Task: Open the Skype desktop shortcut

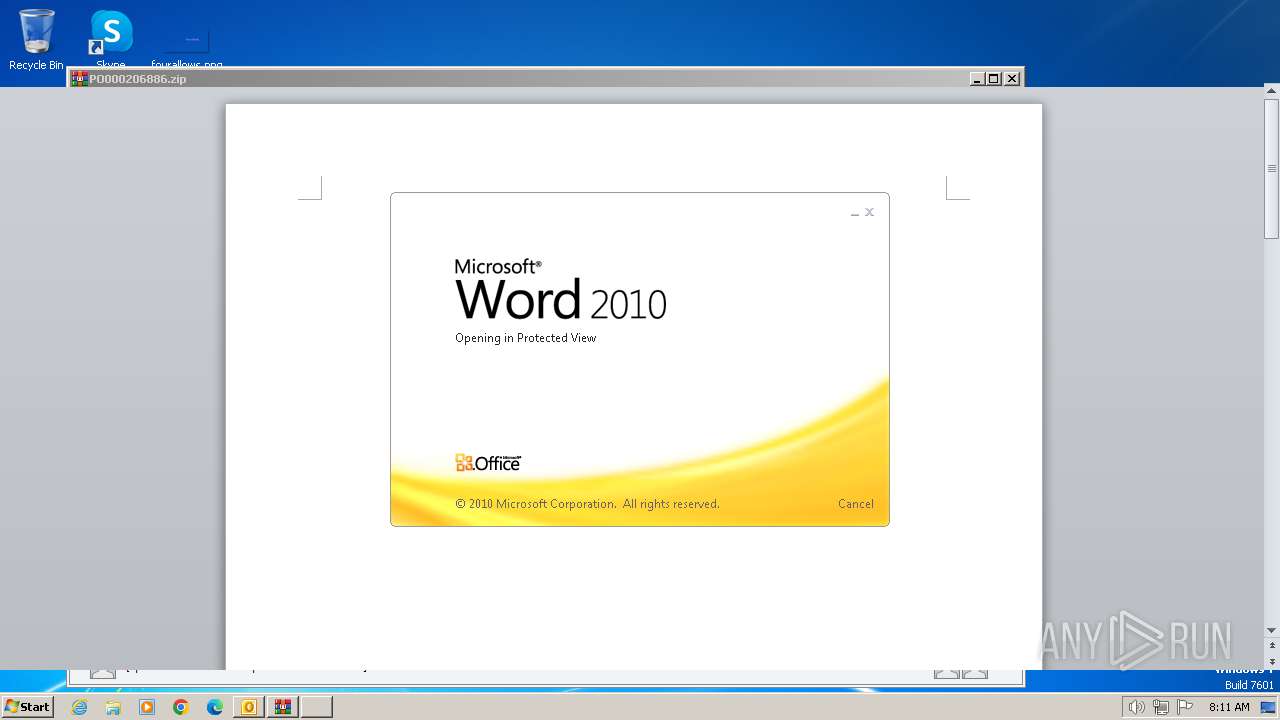Action: (111, 40)
